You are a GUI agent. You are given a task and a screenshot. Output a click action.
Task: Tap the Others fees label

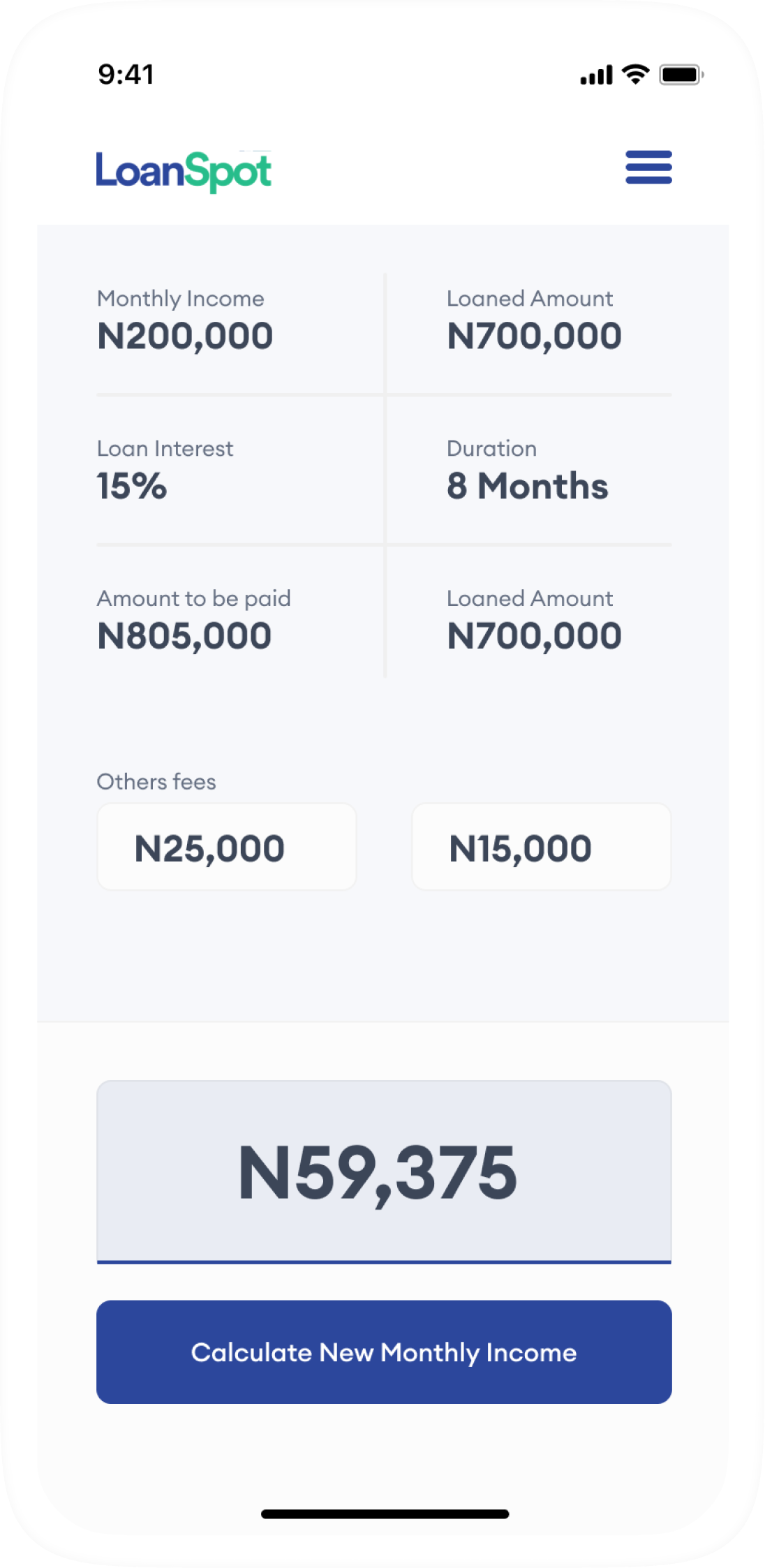pos(156,782)
